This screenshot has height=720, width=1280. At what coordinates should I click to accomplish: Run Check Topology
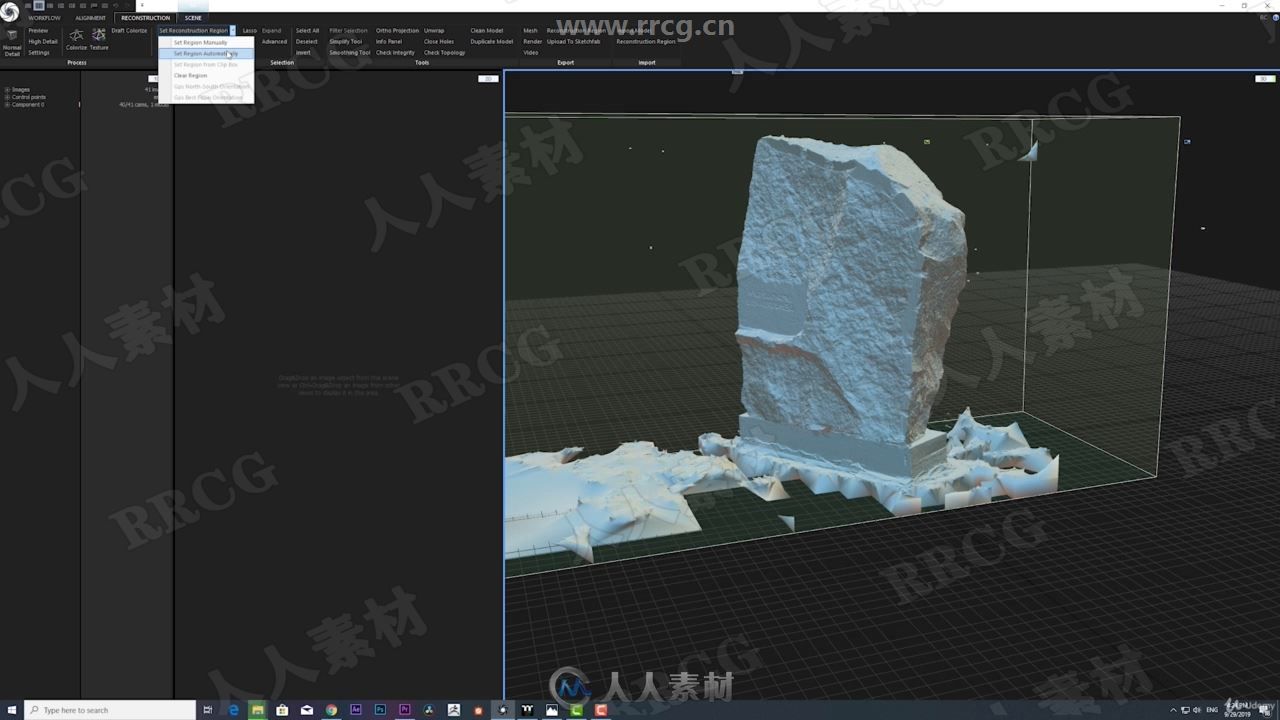445,53
